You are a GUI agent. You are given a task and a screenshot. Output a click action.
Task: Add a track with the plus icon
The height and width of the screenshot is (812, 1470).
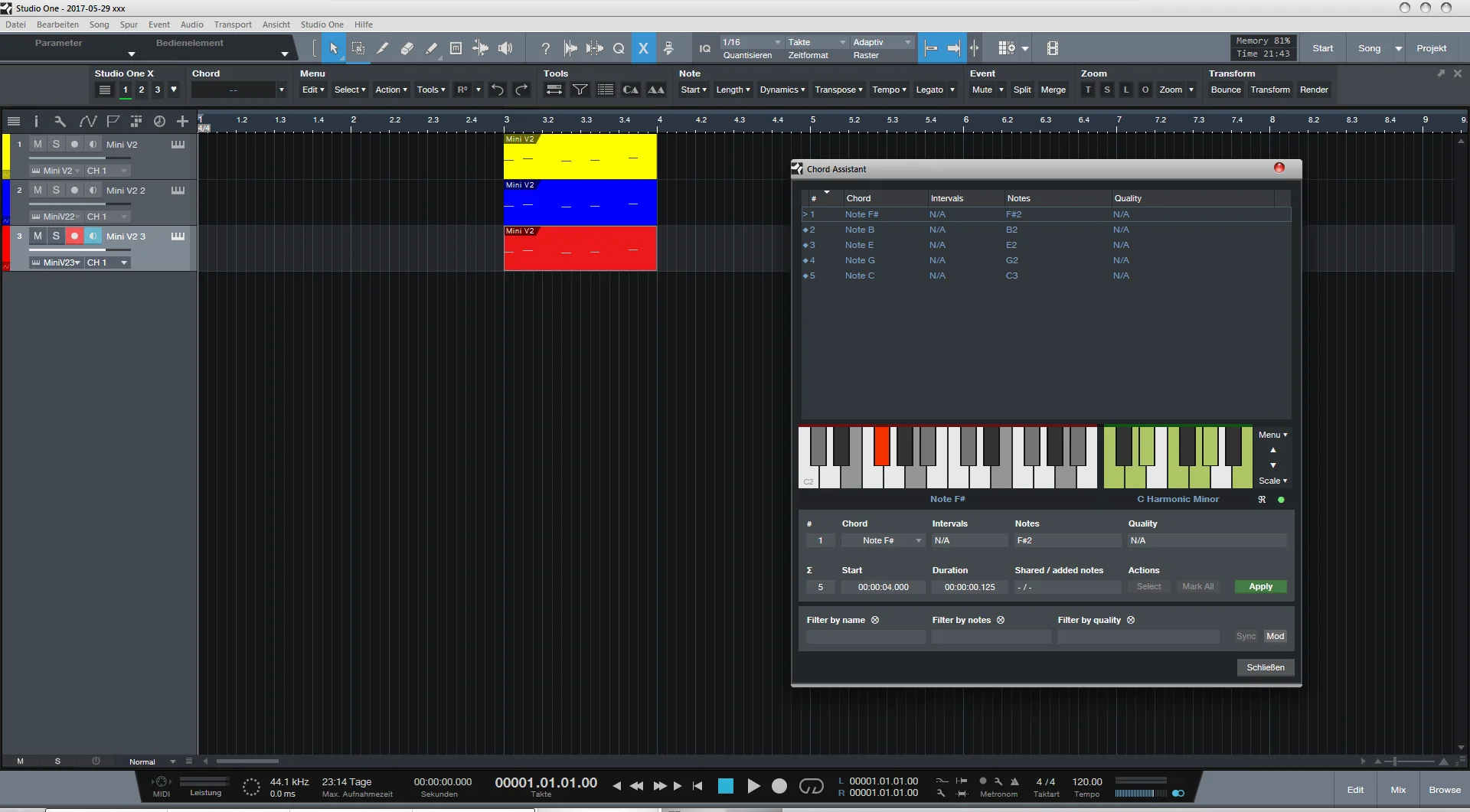[182, 121]
